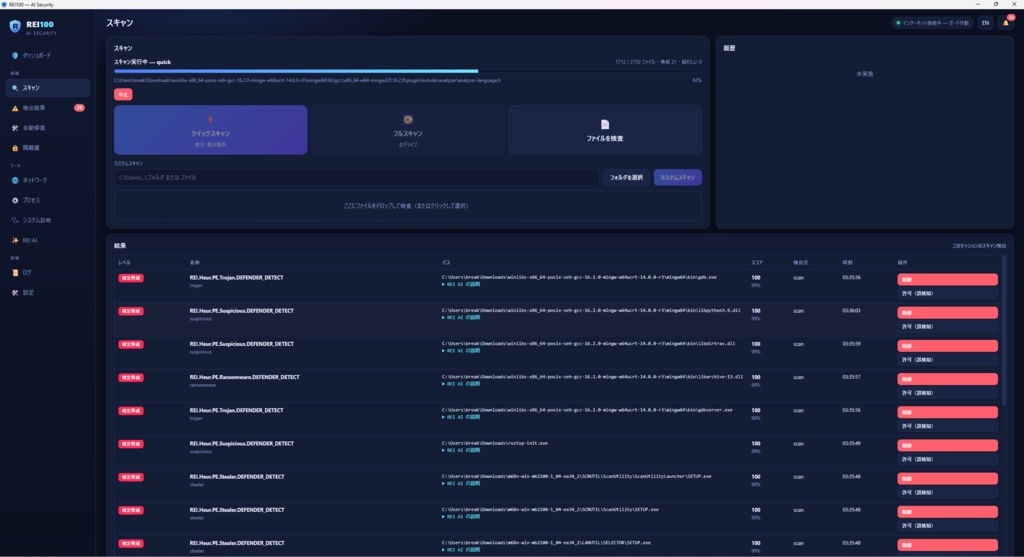
Task: Expand REI AI の説明 for ScanUtilityLauncher SETUP.exe
Action: (461, 484)
